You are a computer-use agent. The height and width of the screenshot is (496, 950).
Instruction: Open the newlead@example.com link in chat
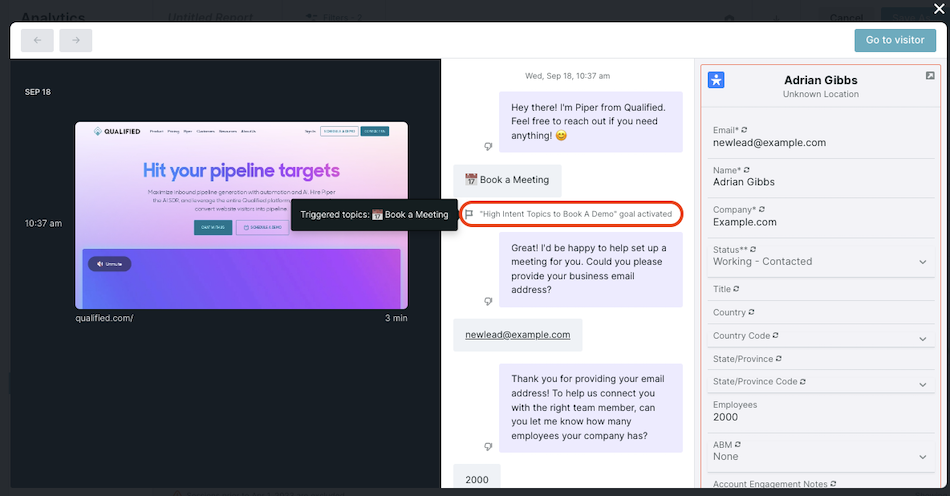tap(517, 335)
